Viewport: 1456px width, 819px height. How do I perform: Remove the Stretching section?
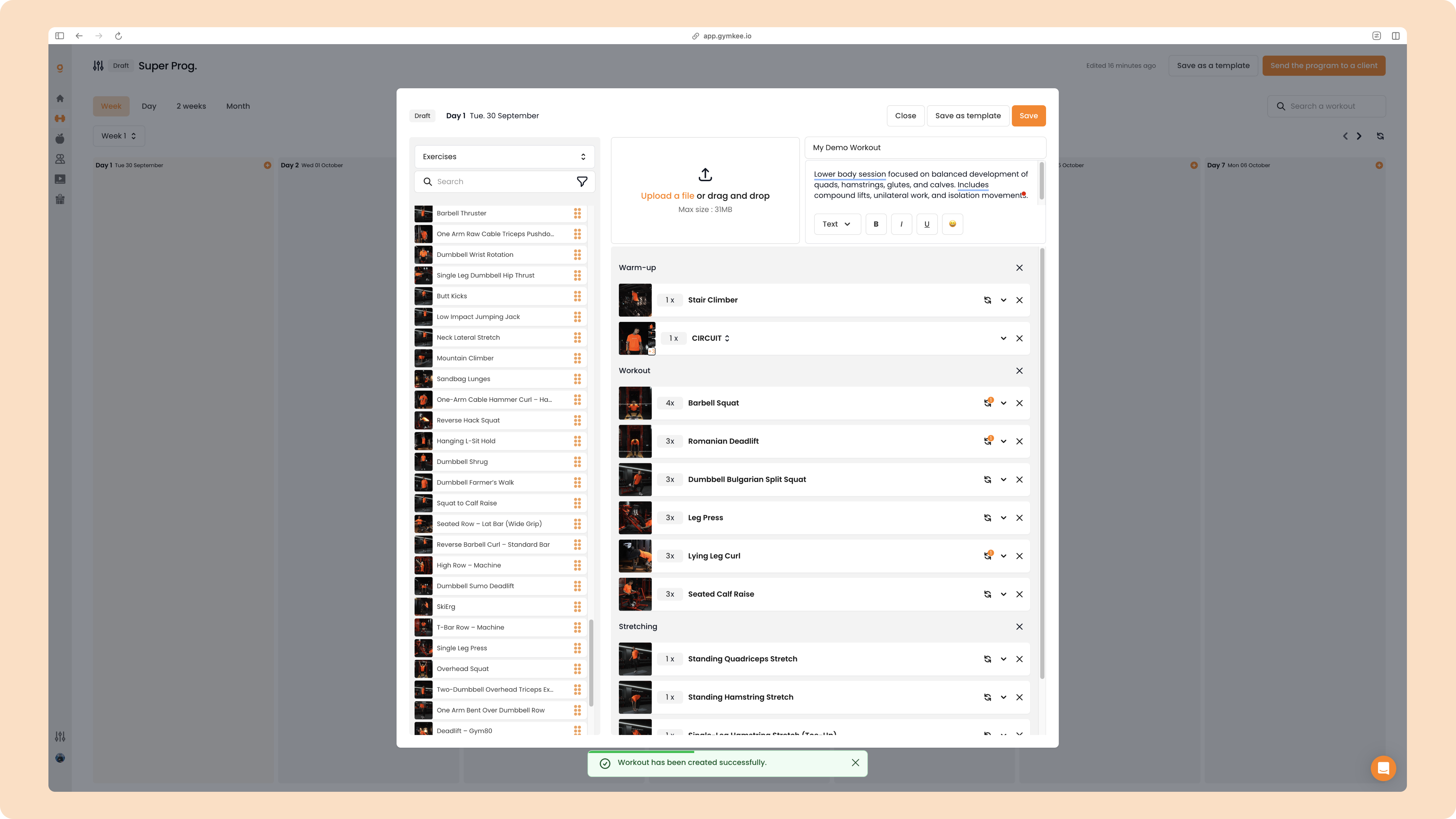coord(1019,627)
